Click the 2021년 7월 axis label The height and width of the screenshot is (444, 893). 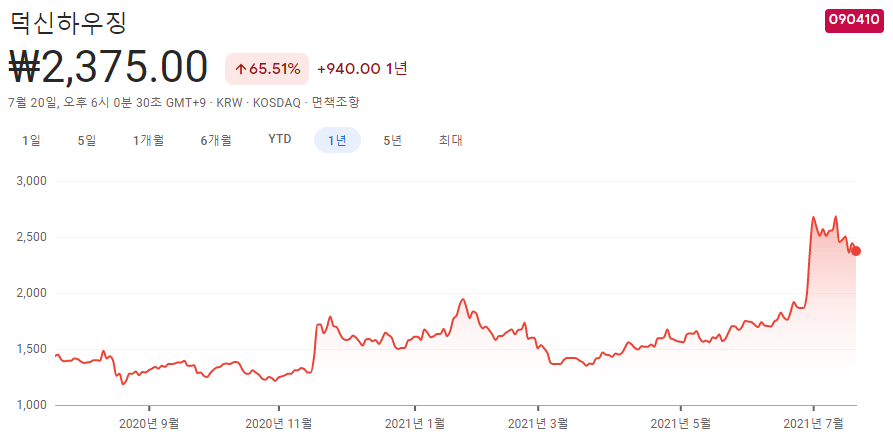(x=814, y=423)
